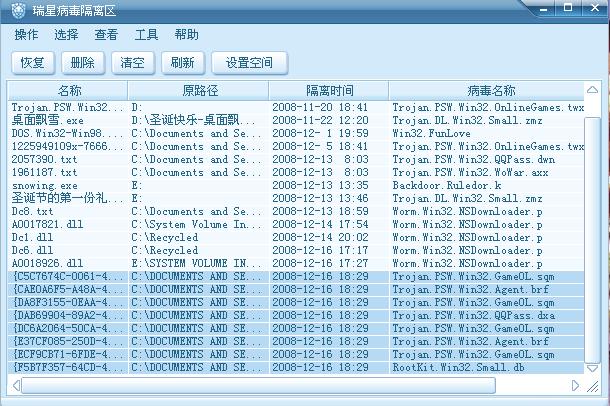
Task: Open the 帮助 menu
Action: click(x=186, y=35)
